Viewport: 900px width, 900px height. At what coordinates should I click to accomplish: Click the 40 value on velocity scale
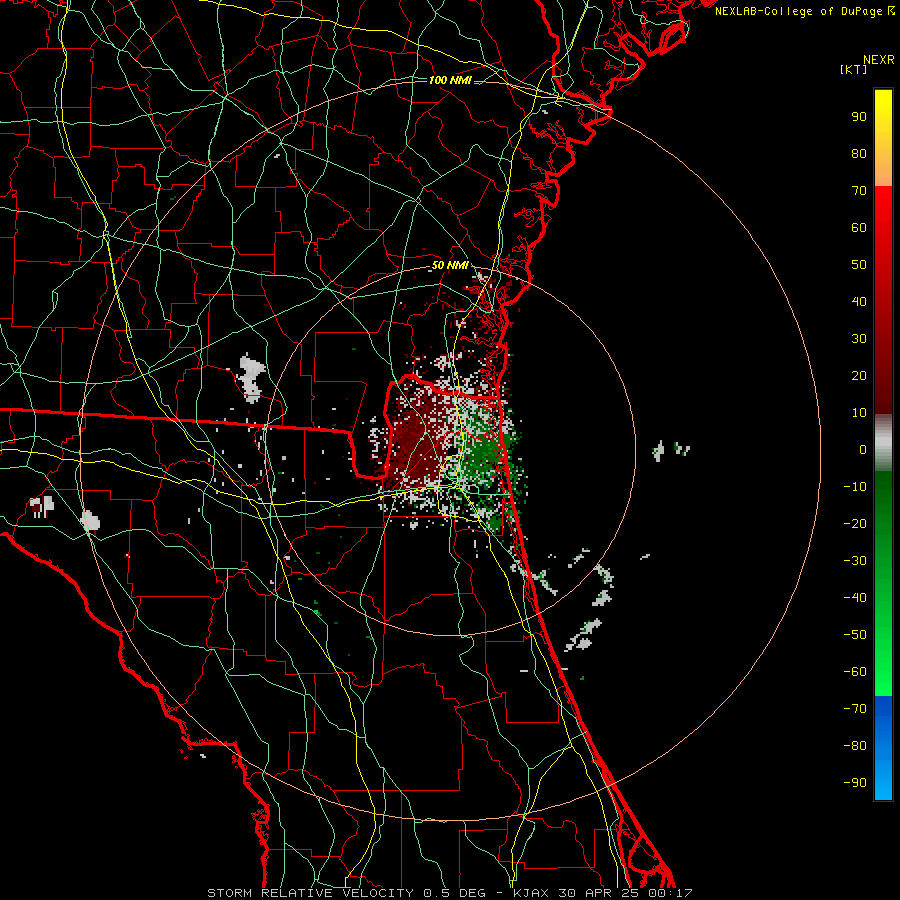click(x=859, y=301)
